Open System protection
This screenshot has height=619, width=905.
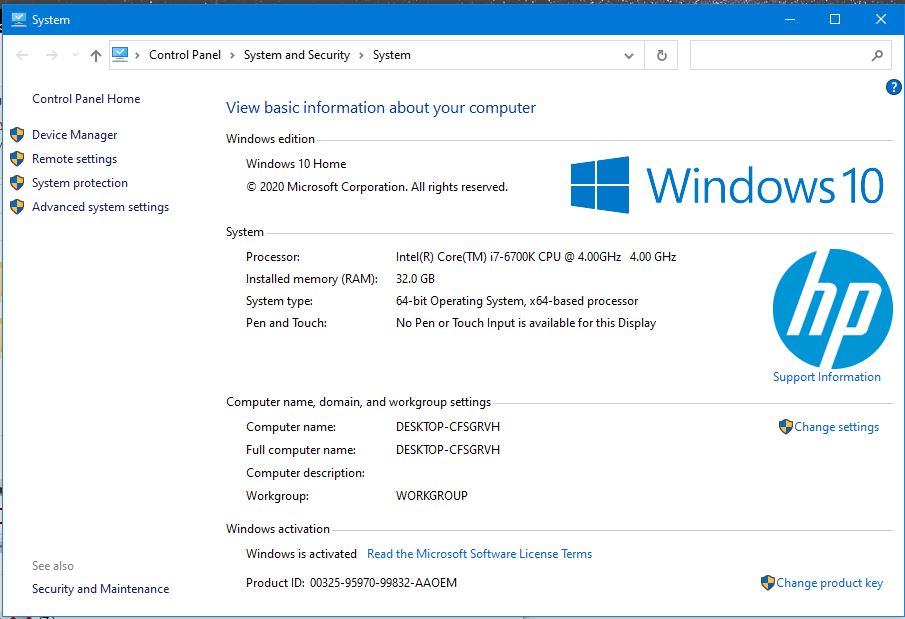pyautogui.click(x=80, y=183)
